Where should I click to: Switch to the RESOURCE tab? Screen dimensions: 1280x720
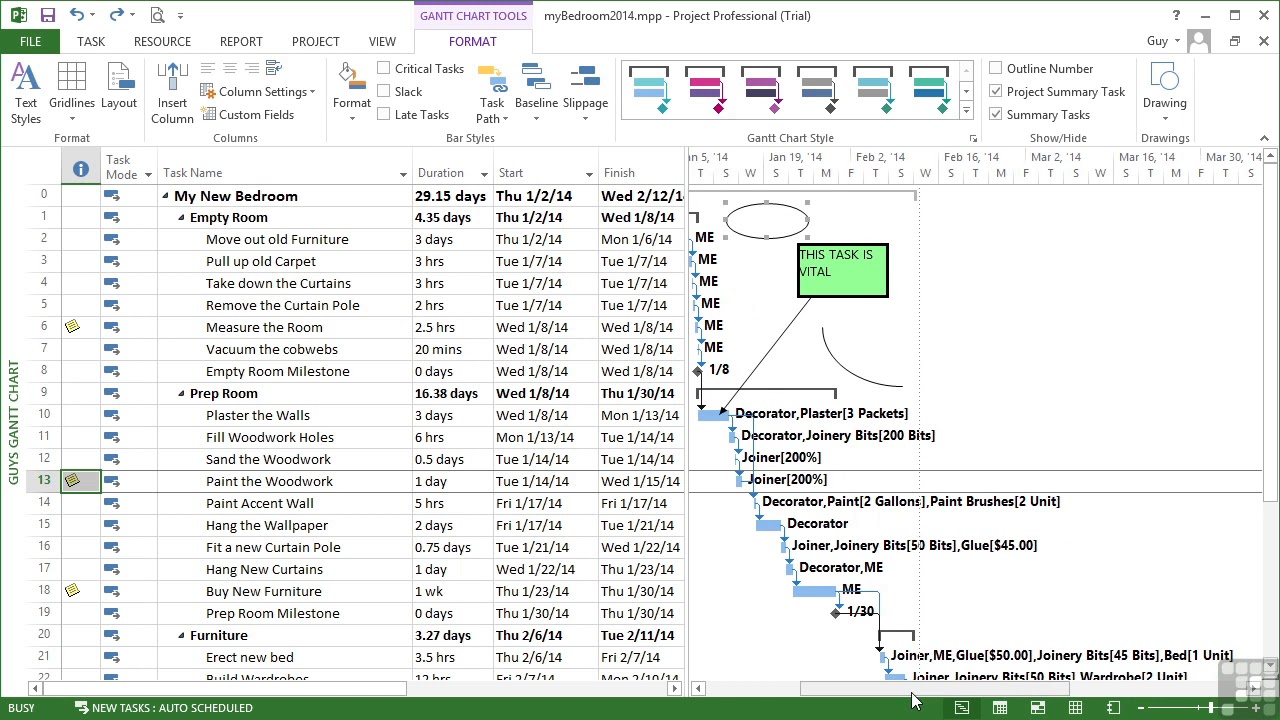pos(162,41)
